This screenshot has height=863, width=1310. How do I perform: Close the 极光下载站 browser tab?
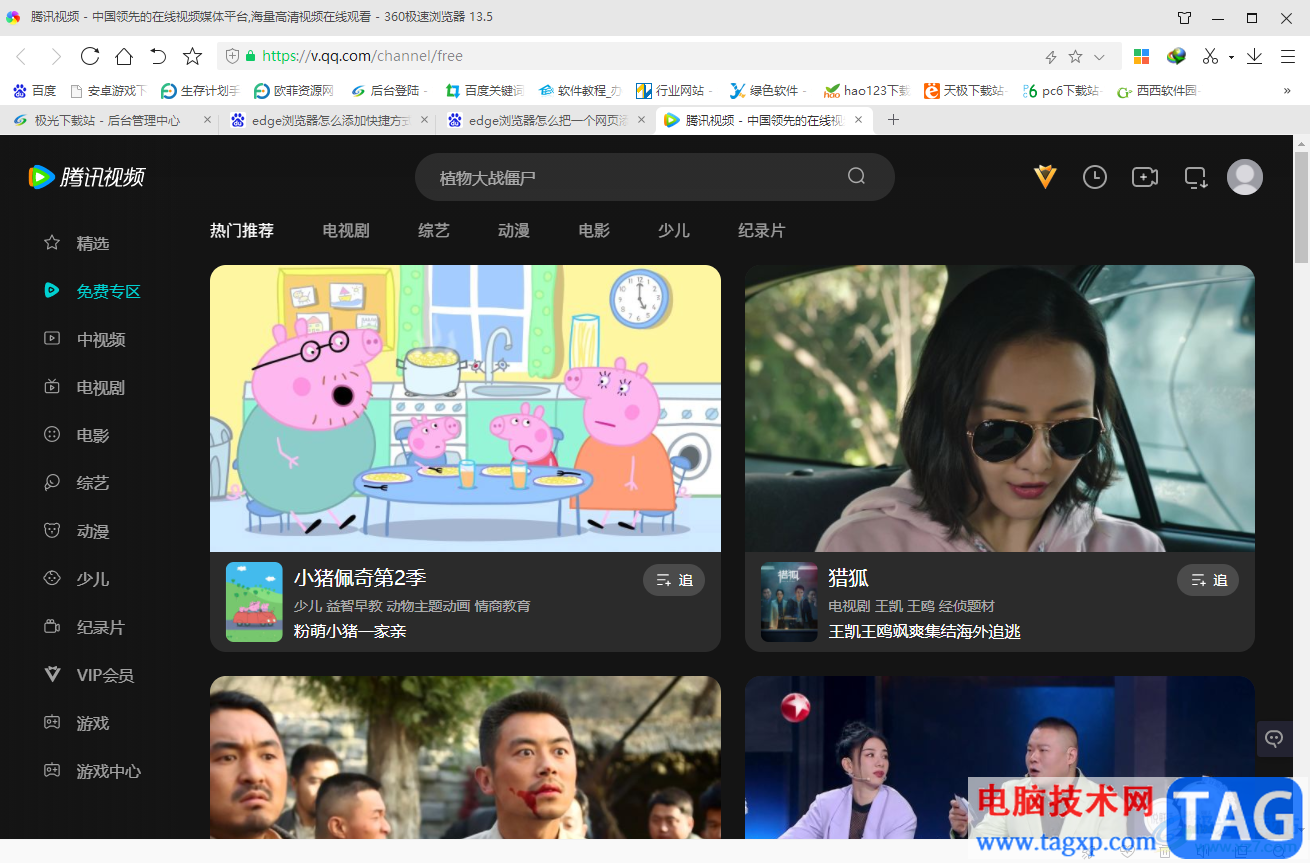click(x=208, y=120)
